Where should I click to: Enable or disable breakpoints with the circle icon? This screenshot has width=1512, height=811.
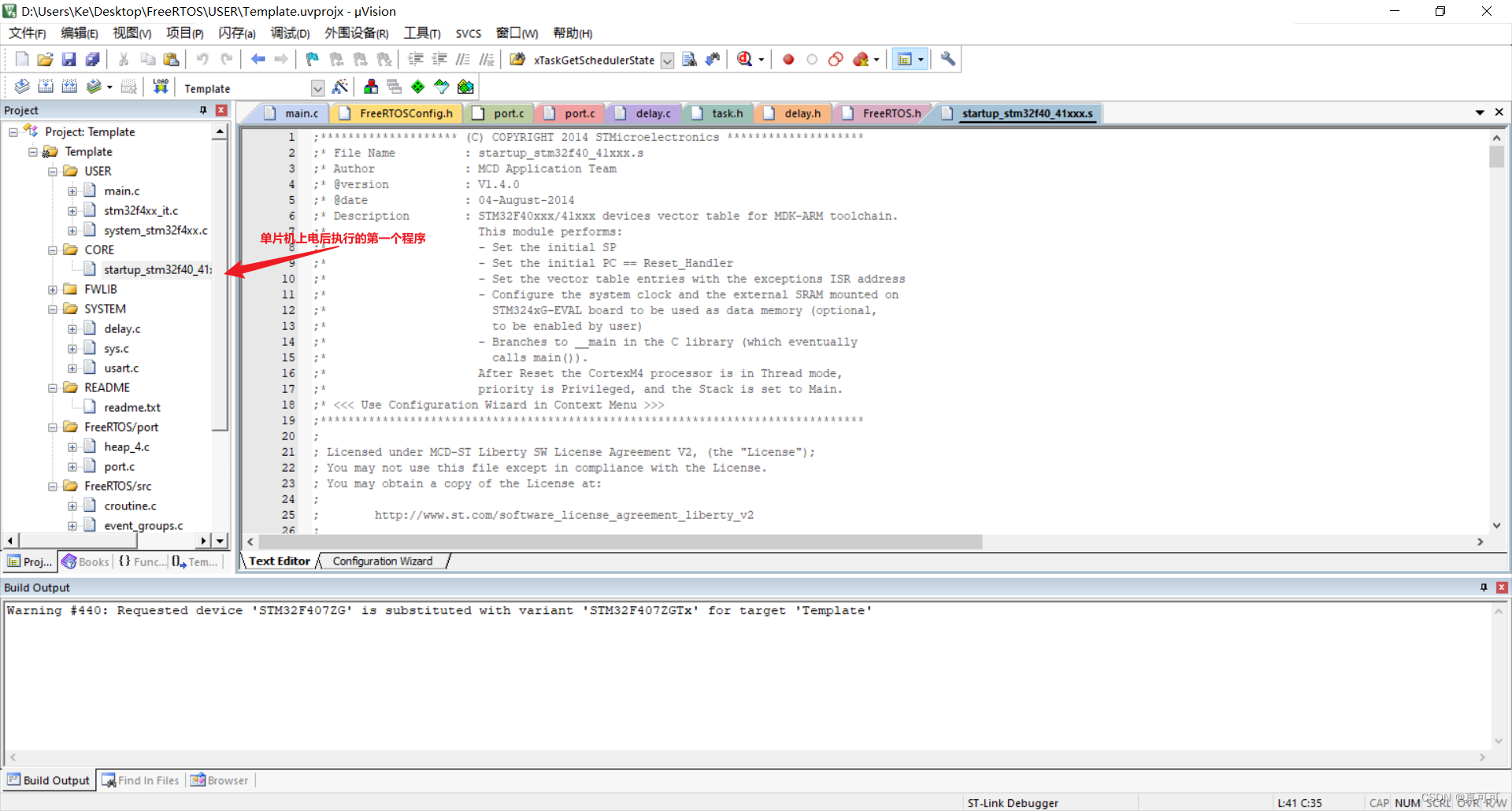pyautogui.click(x=812, y=59)
